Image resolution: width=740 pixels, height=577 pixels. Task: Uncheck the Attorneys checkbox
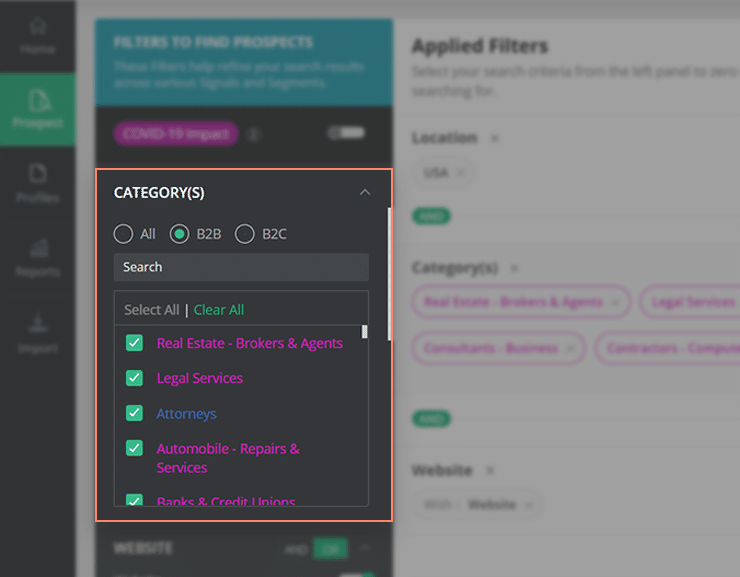click(x=134, y=413)
